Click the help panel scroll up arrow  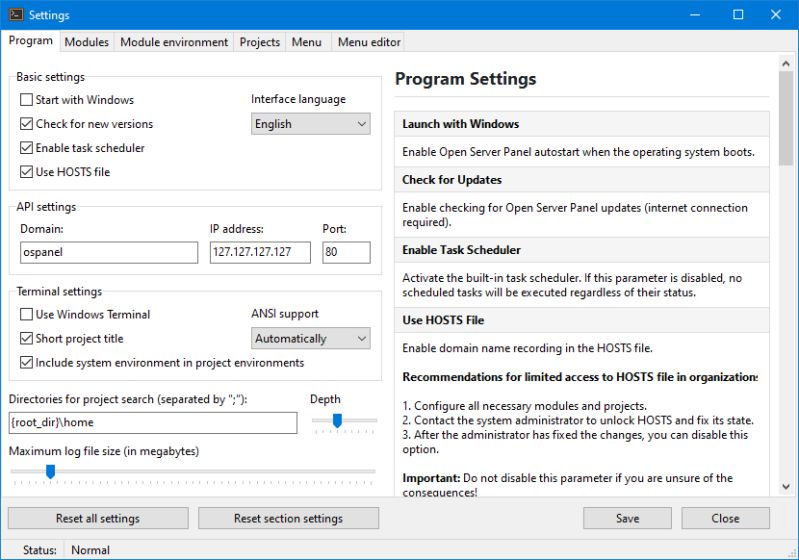point(786,64)
